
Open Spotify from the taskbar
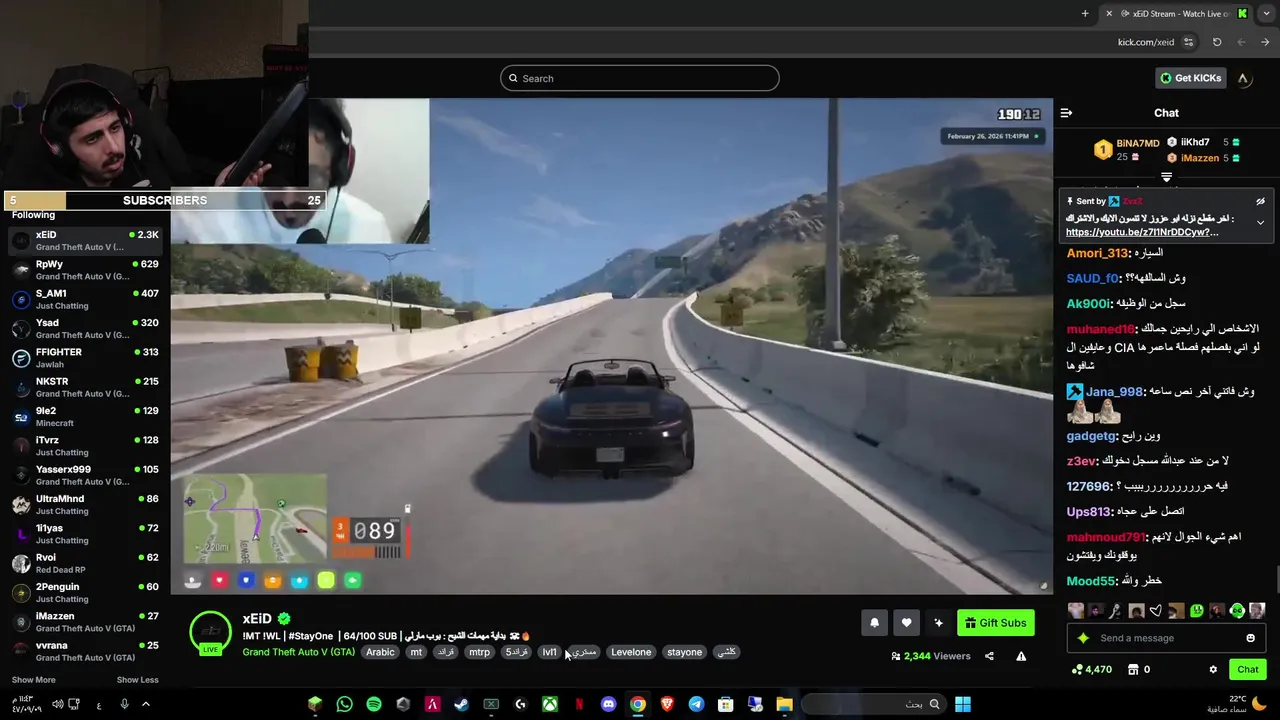pos(373,704)
